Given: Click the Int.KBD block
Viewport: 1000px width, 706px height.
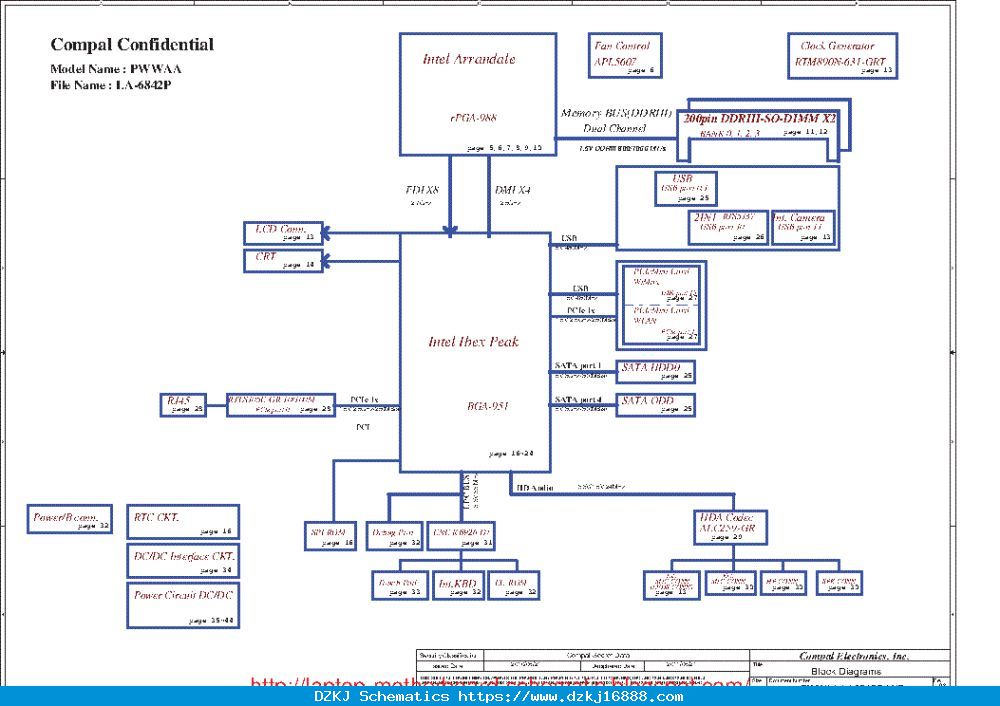Looking at the screenshot, I should (458, 585).
